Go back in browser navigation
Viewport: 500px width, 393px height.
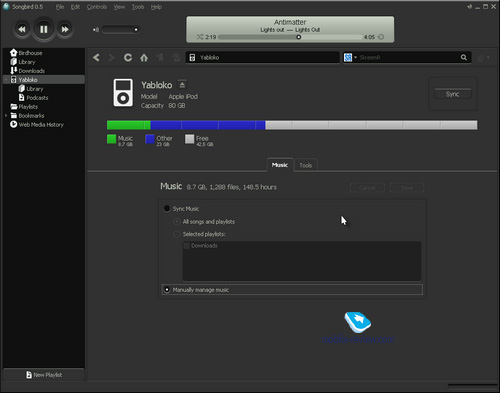(x=96, y=57)
